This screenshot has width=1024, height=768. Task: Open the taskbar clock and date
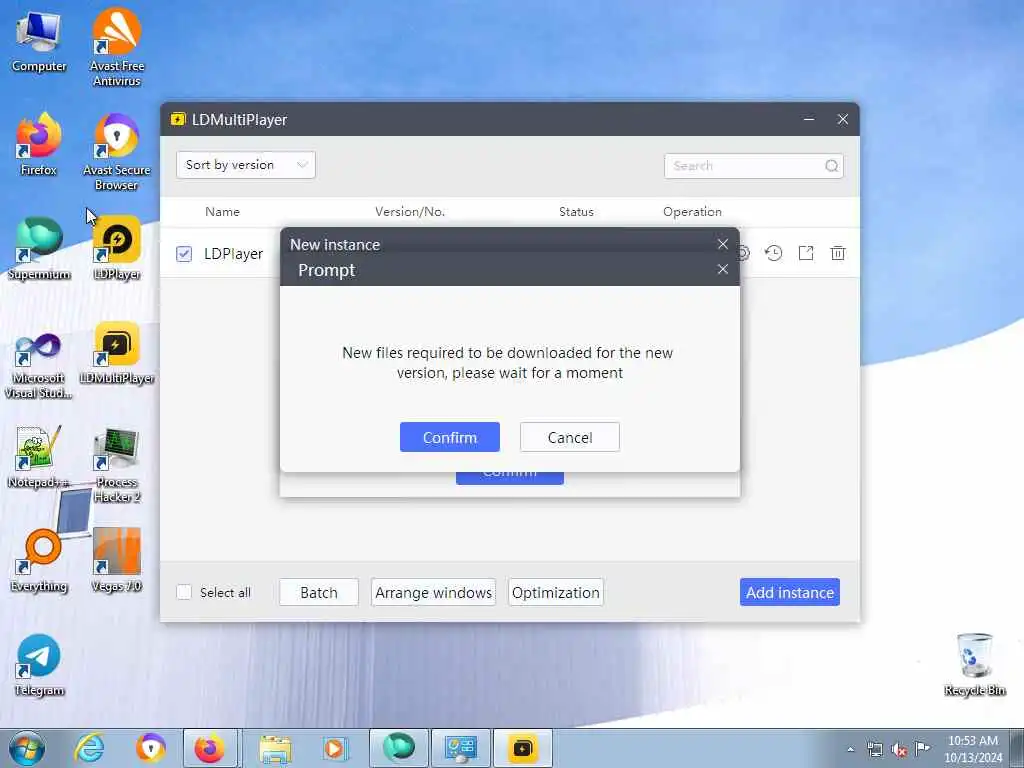973,749
